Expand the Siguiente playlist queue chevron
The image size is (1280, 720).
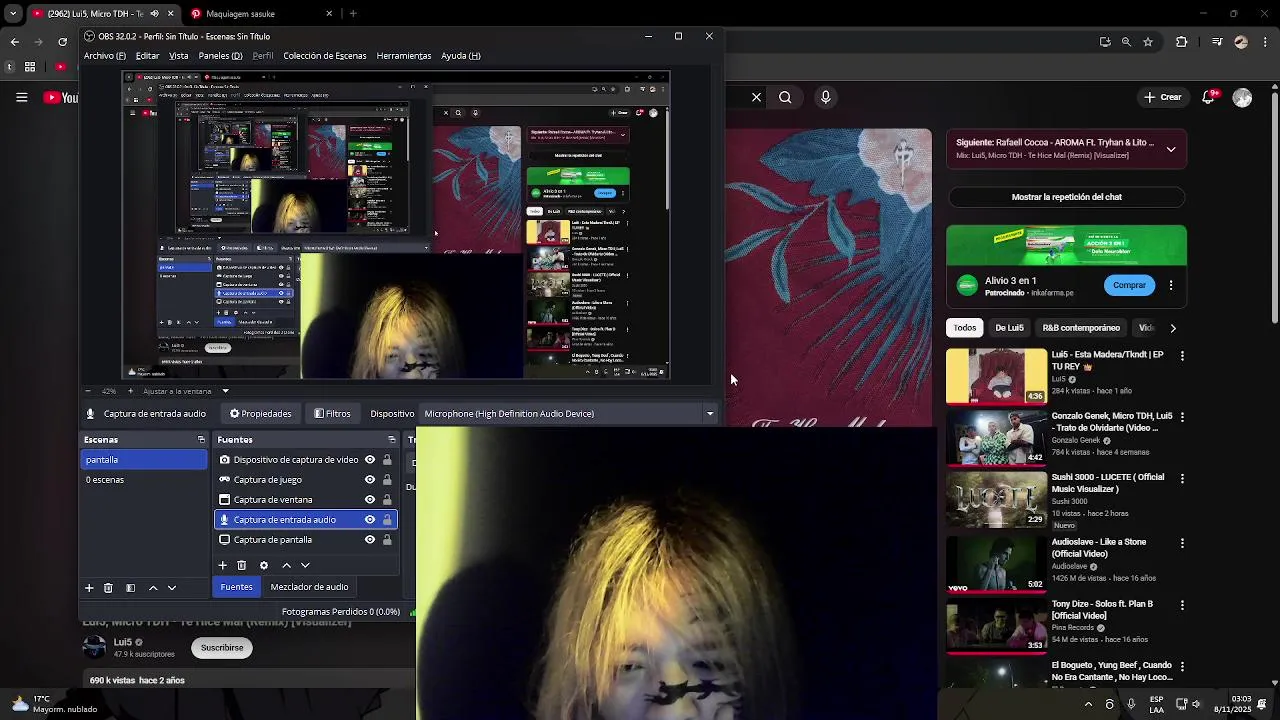pos(1171,150)
